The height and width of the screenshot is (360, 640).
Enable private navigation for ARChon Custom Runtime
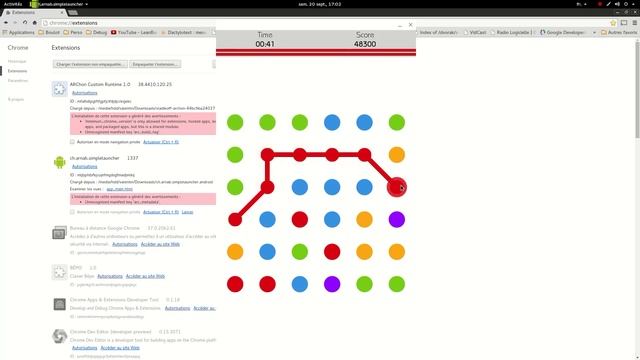click(x=72, y=142)
